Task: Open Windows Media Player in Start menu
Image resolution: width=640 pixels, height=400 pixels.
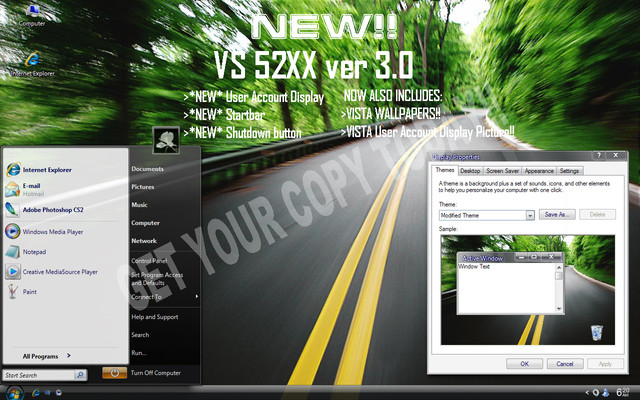Action: [45, 231]
